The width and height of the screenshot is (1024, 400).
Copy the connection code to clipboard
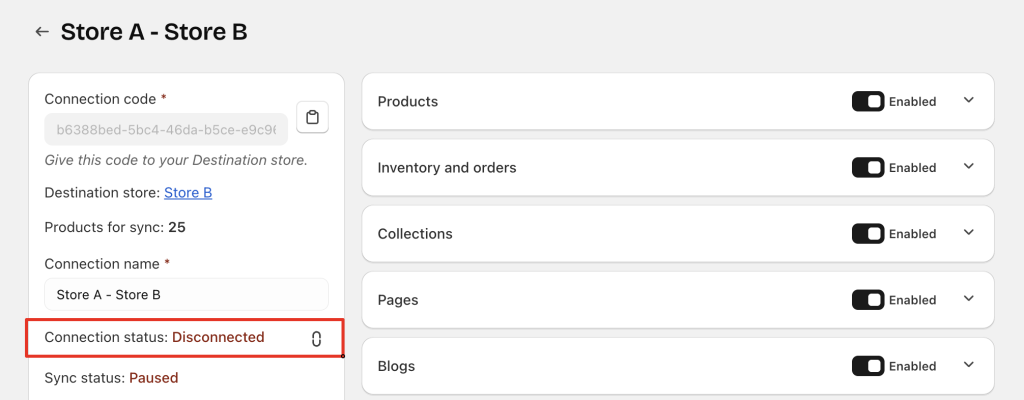click(313, 117)
